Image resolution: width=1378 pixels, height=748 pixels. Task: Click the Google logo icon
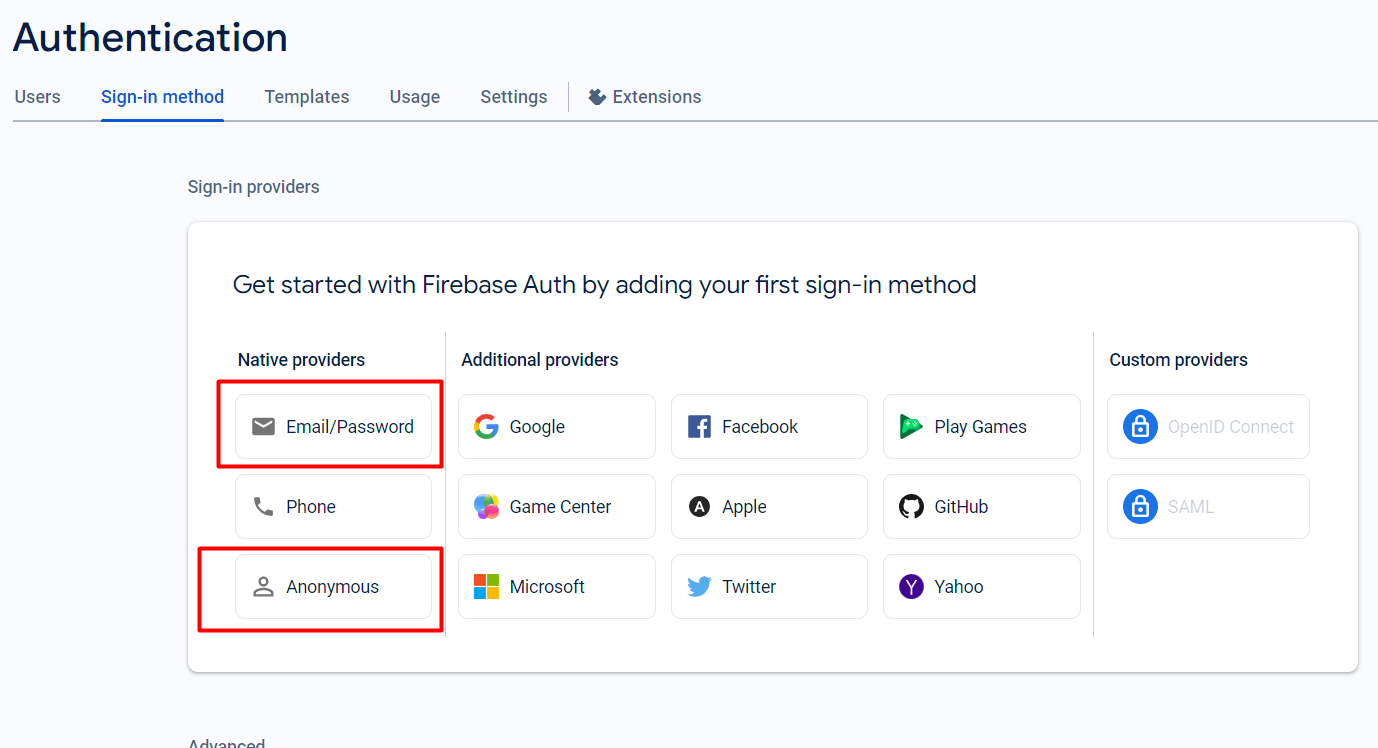tap(486, 427)
